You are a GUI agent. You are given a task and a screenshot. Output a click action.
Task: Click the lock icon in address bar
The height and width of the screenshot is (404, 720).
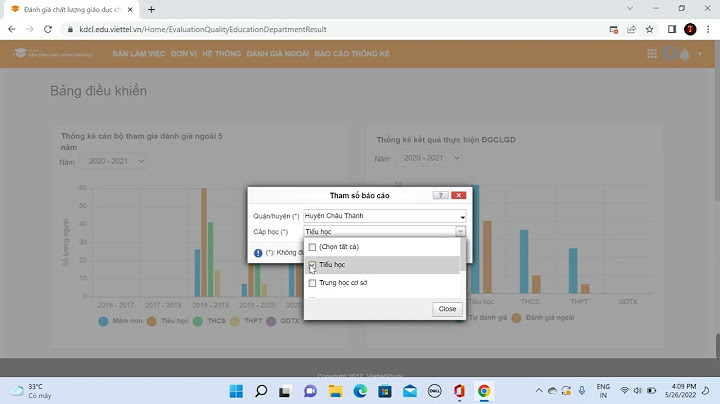tap(70, 29)
